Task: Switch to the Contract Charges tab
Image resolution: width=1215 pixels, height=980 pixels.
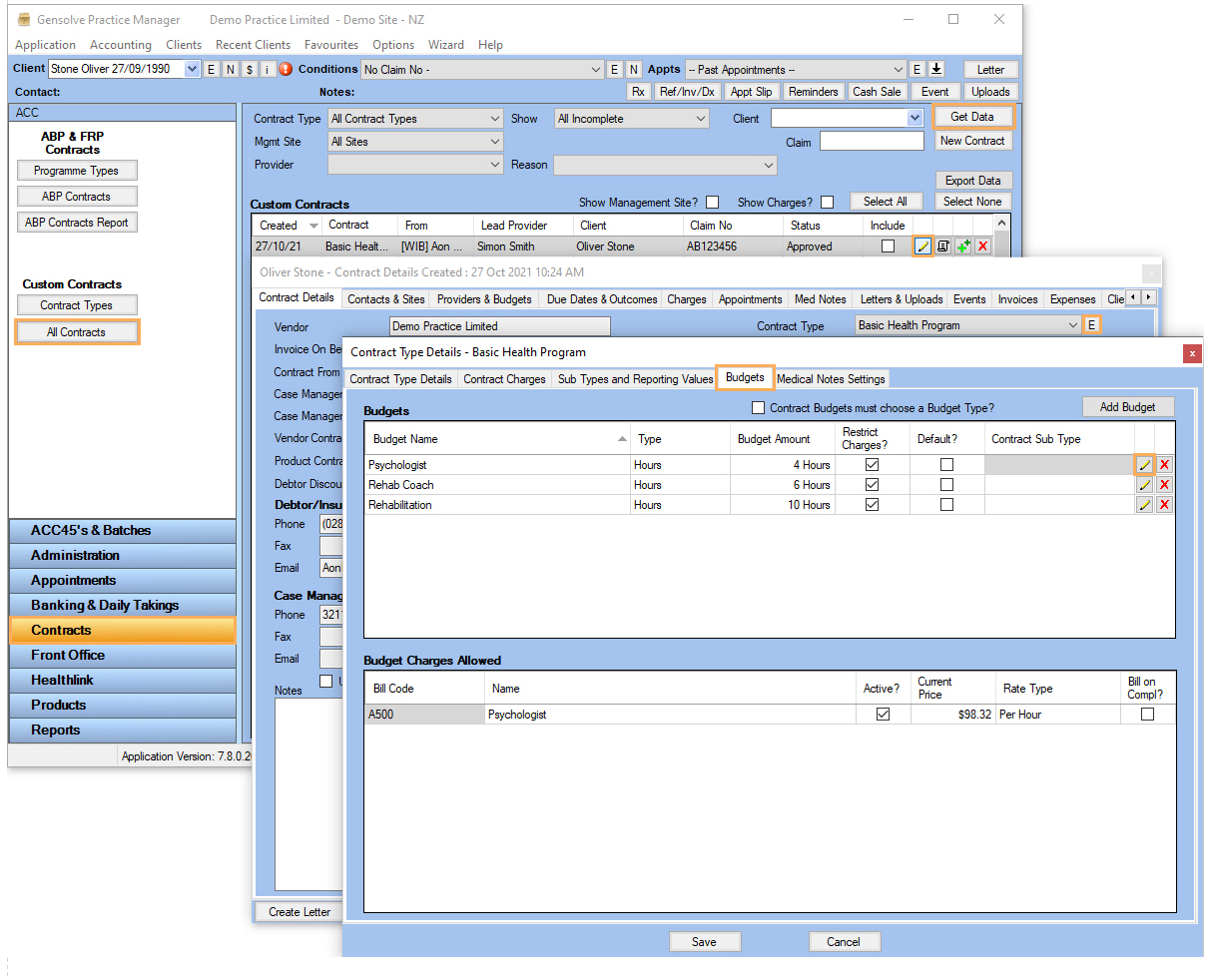Action: click(x=504, y=379)
